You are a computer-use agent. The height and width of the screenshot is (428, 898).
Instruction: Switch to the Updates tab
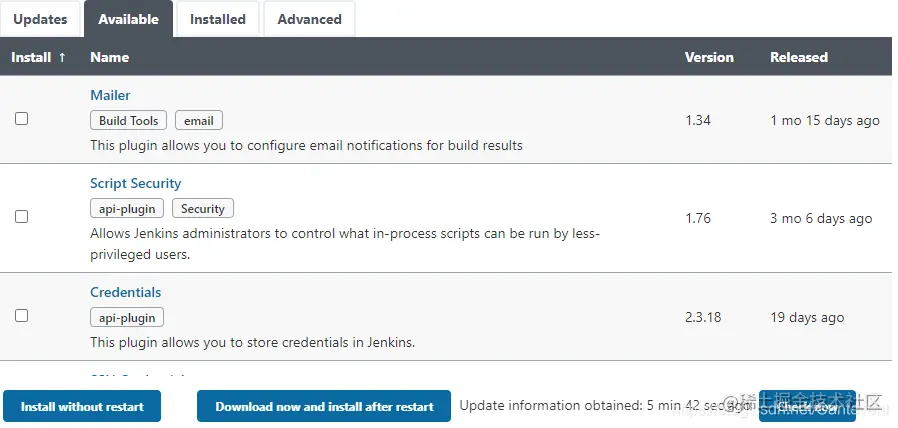pyautogui.click(x=41, y=19)
